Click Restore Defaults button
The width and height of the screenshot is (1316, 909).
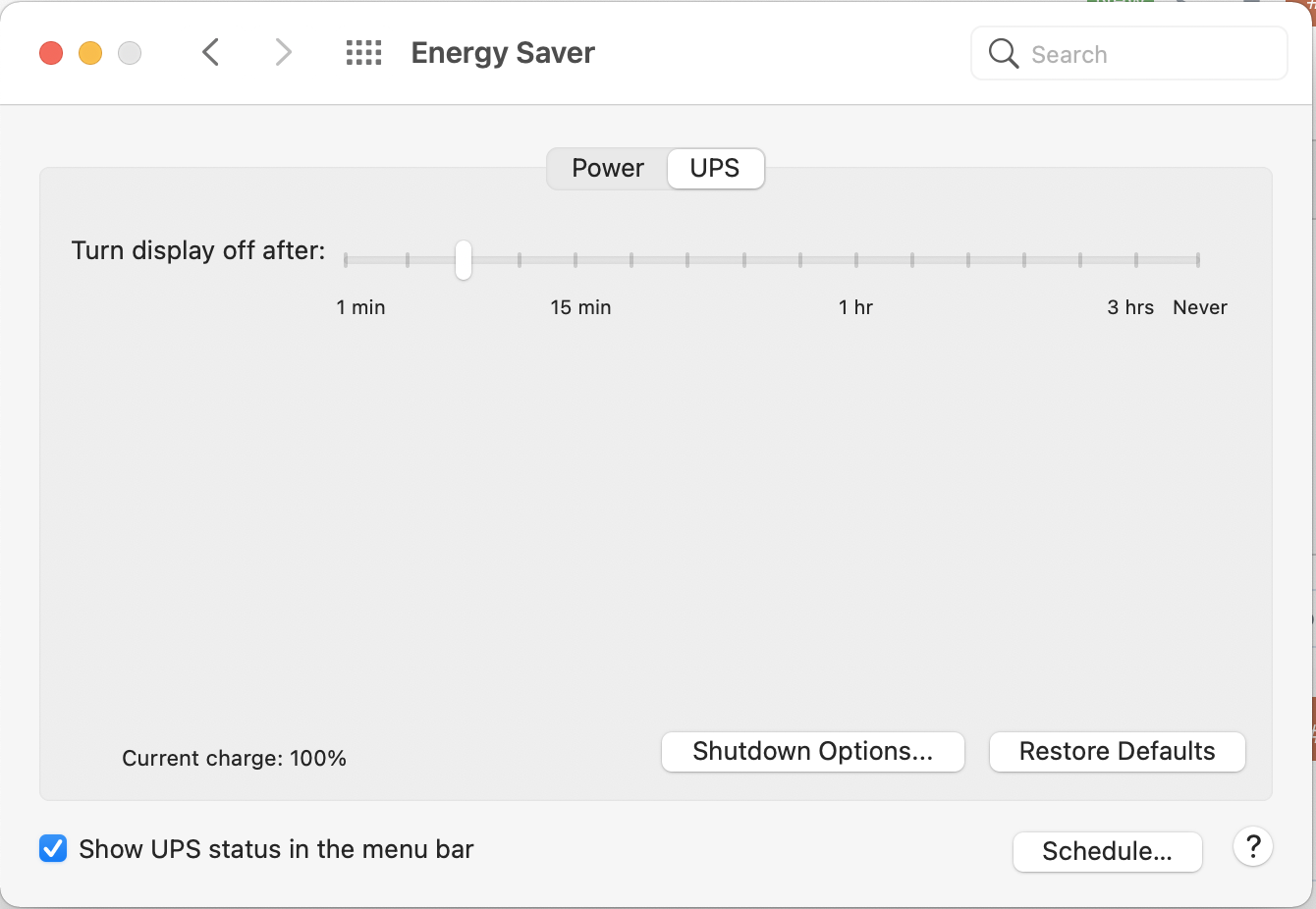tap(1117, 752)
